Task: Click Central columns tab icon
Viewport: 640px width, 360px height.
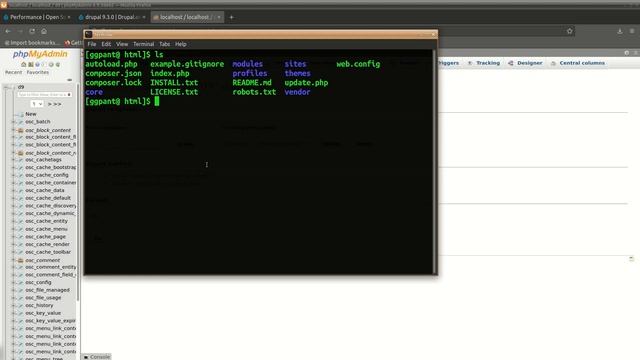Action: (553, 63)
